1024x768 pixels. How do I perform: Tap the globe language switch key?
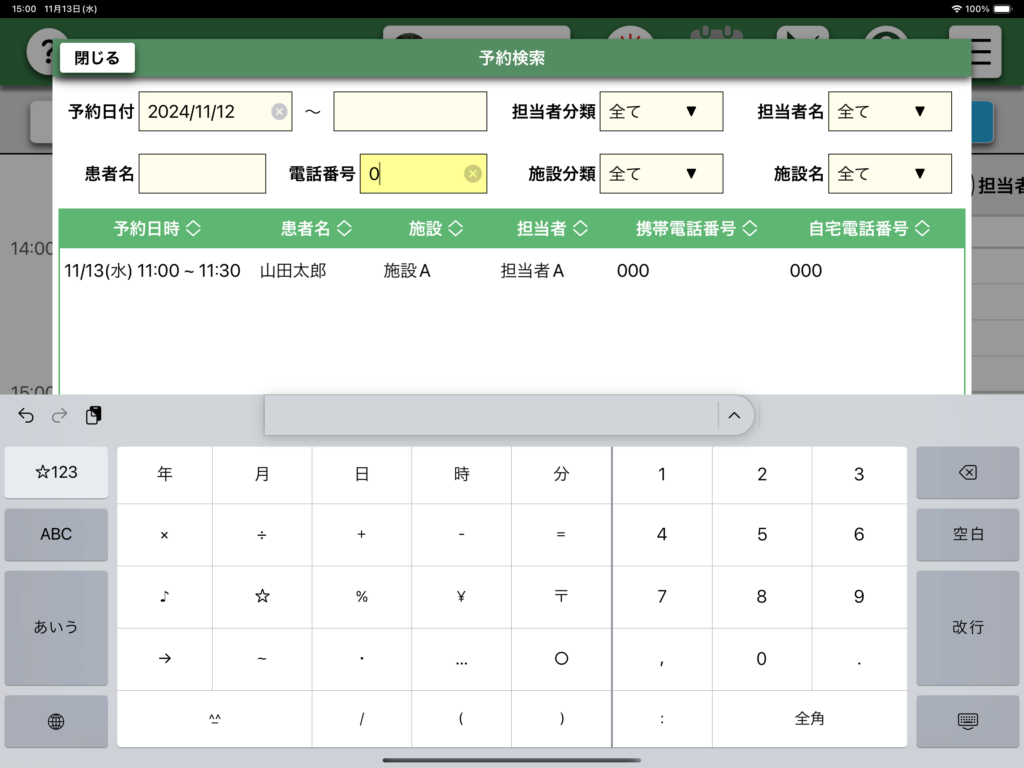click(x=56, y=721)
